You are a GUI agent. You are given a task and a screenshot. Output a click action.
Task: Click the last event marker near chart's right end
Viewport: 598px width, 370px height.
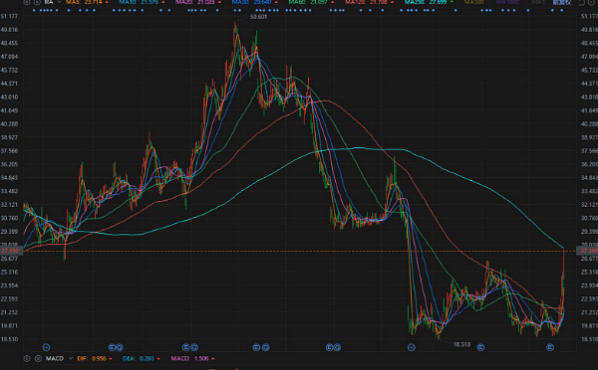coord(550,347)
